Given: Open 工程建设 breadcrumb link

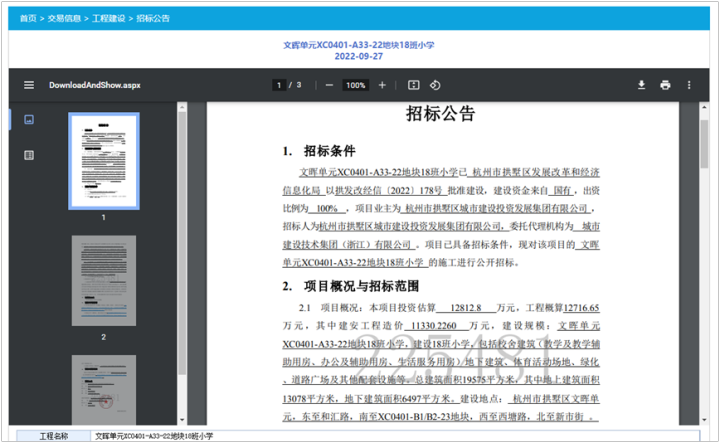Looking at the screenshot, I should [108, 18].
